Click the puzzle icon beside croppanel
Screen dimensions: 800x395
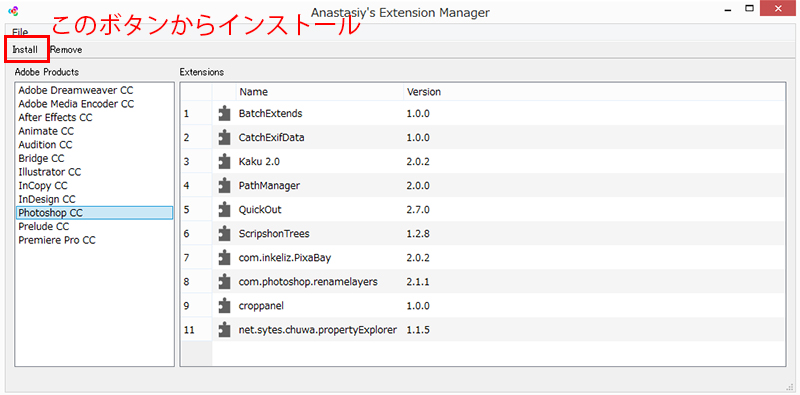coord(224,306)
